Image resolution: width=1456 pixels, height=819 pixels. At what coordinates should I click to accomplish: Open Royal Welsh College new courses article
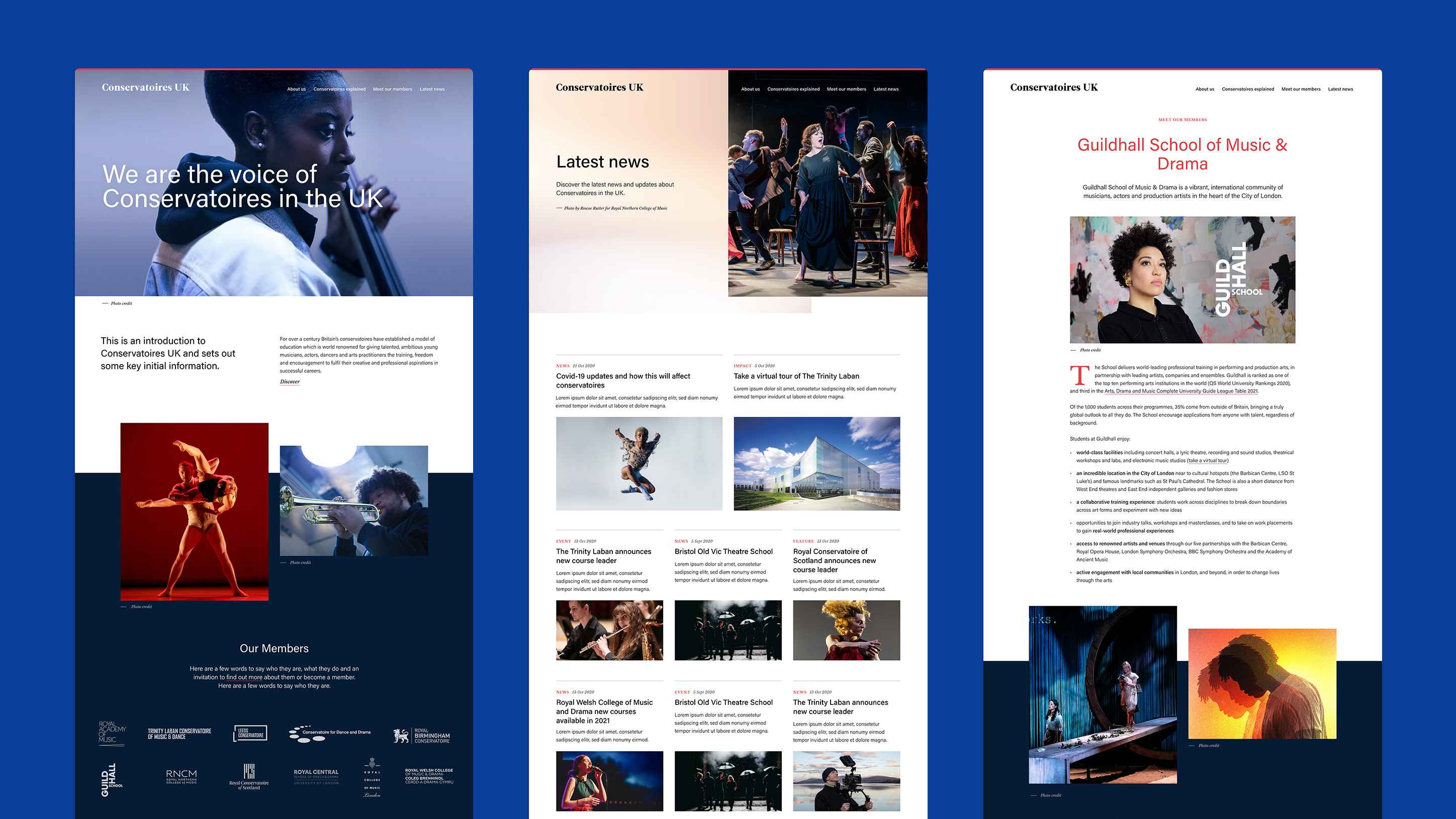pyautogui.click(x=604, y=711)
